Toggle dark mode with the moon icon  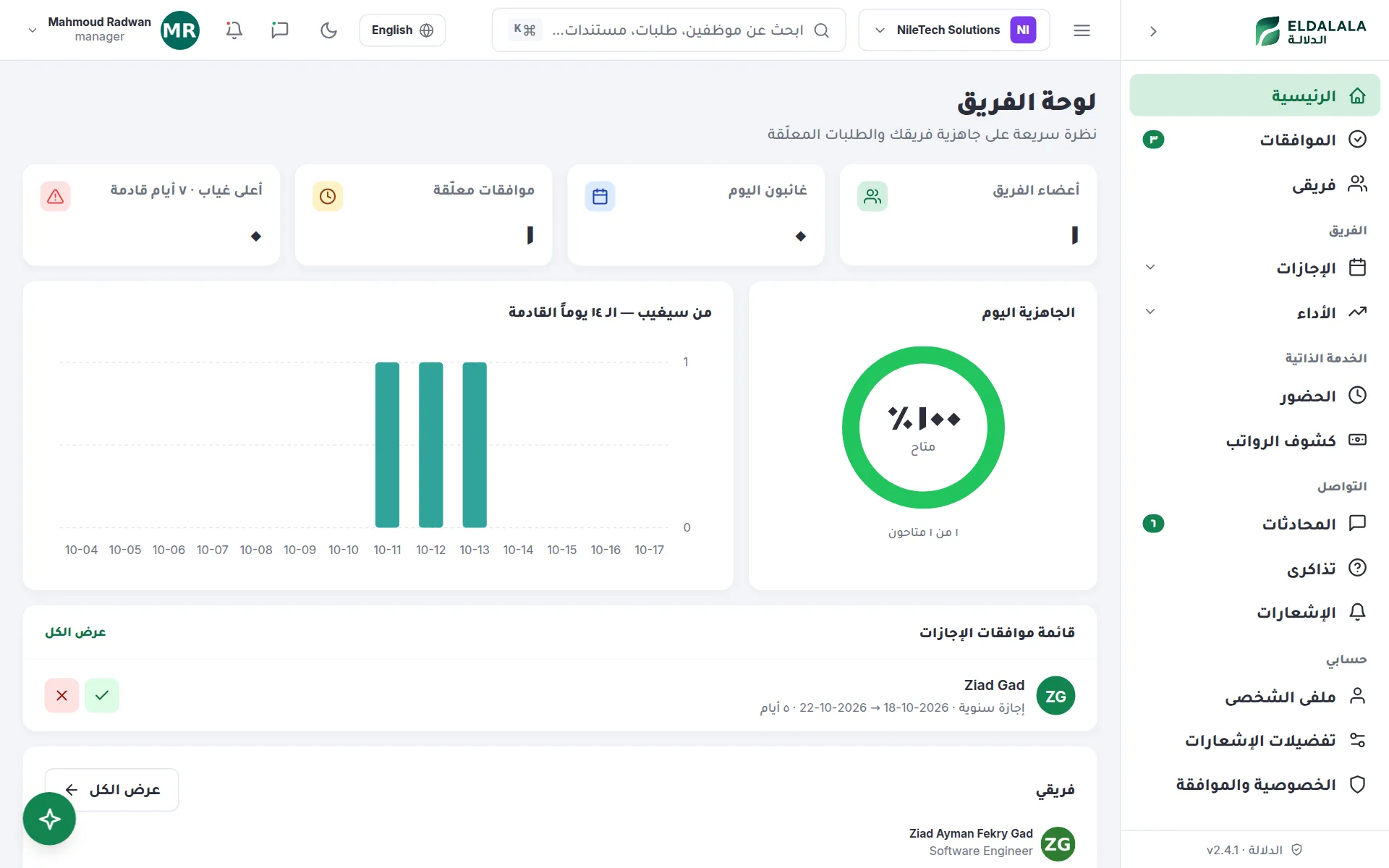coord(328,30)
